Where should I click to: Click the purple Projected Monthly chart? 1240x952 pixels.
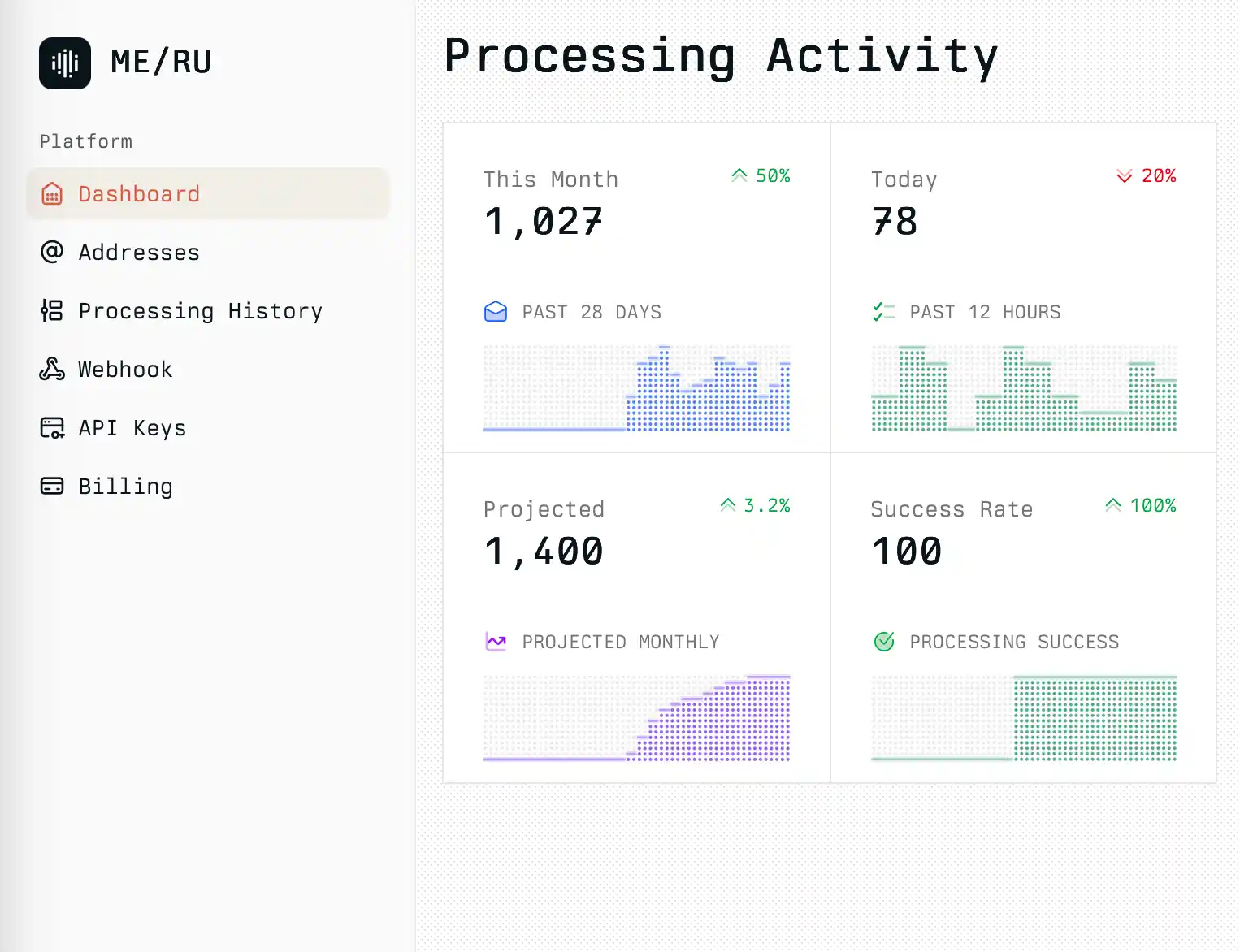tap(636, 718)
